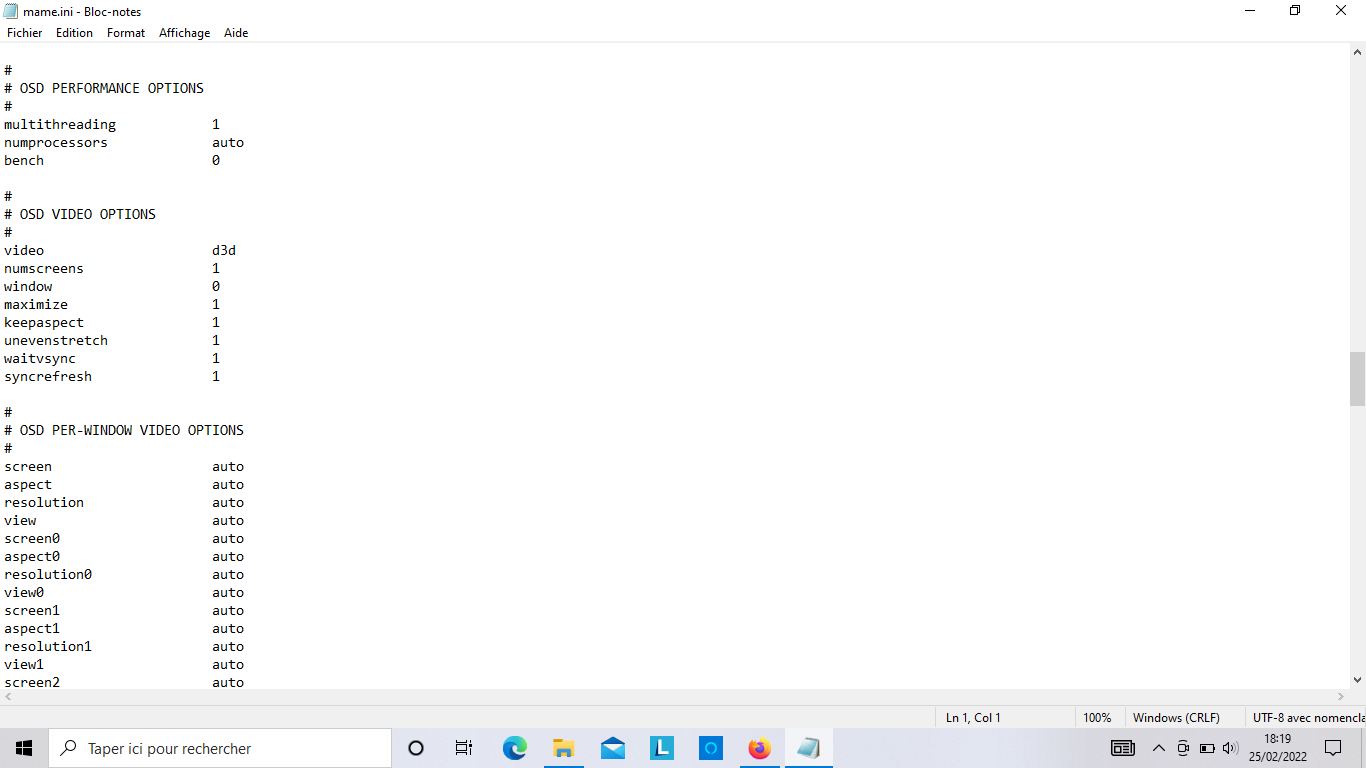Viewport: 1366px width, 768px height.
Task: Open the Fichier menu
Action: (x=25, y=33)
